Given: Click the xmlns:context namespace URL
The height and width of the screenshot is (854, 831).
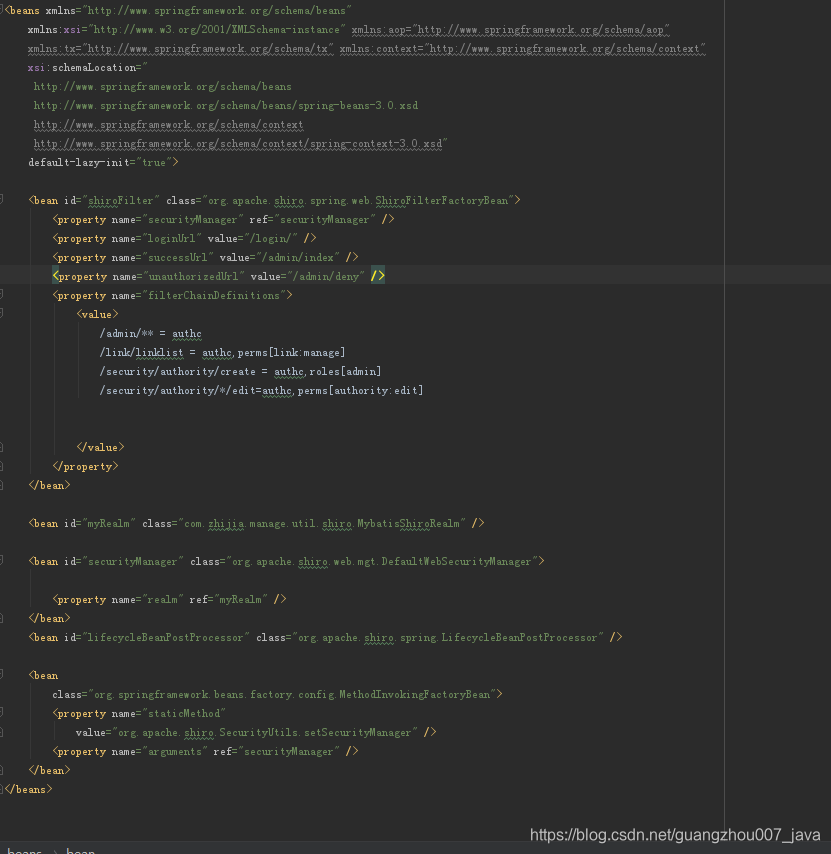Looking at the screenshot, I should [x=567, y=48].
